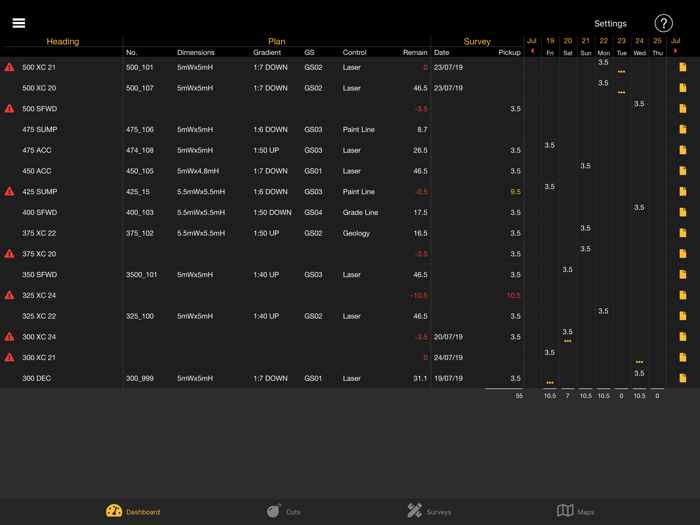700x525 pixels.
Task: Select the Heading column header
Action: point(62,42)
